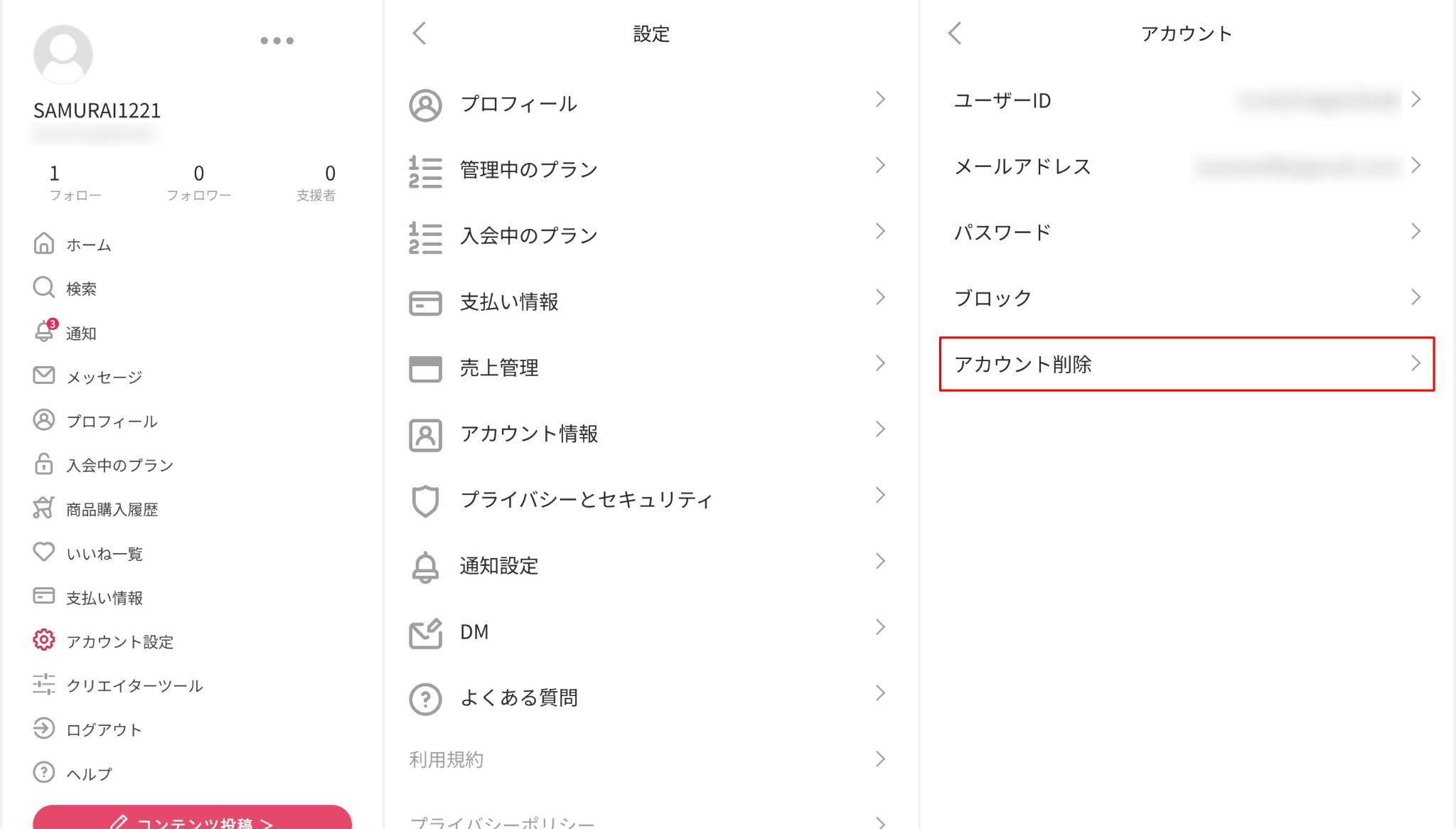The image size is (1456, 829).
Task: Go back from the アカウント screen
Action: 955,33
